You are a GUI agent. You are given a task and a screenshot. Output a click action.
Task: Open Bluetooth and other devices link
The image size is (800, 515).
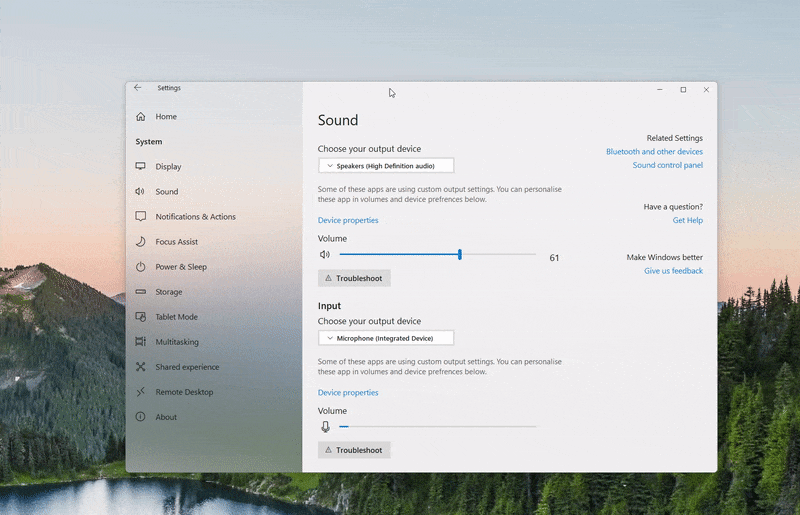(654, 152)
